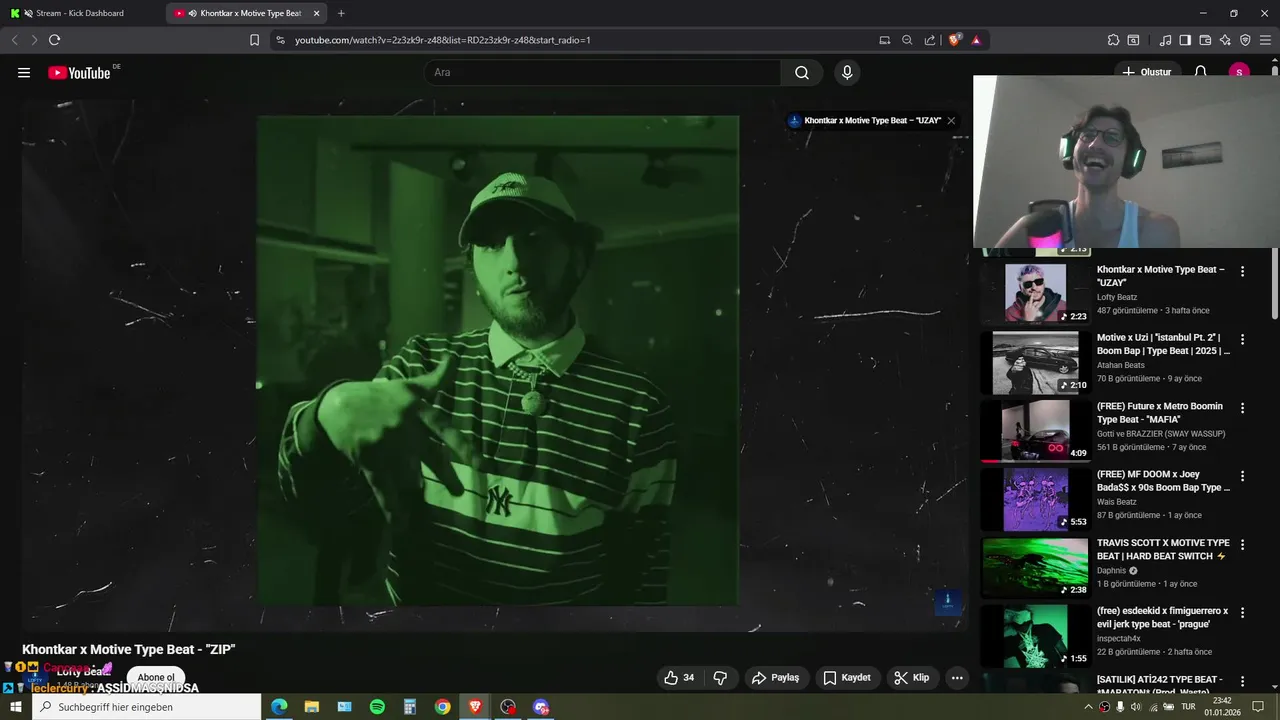The height and width of the screenshot is (720, 1280).
Task: Open browser extensions puzzle icon
Action: pos(1113,40)
